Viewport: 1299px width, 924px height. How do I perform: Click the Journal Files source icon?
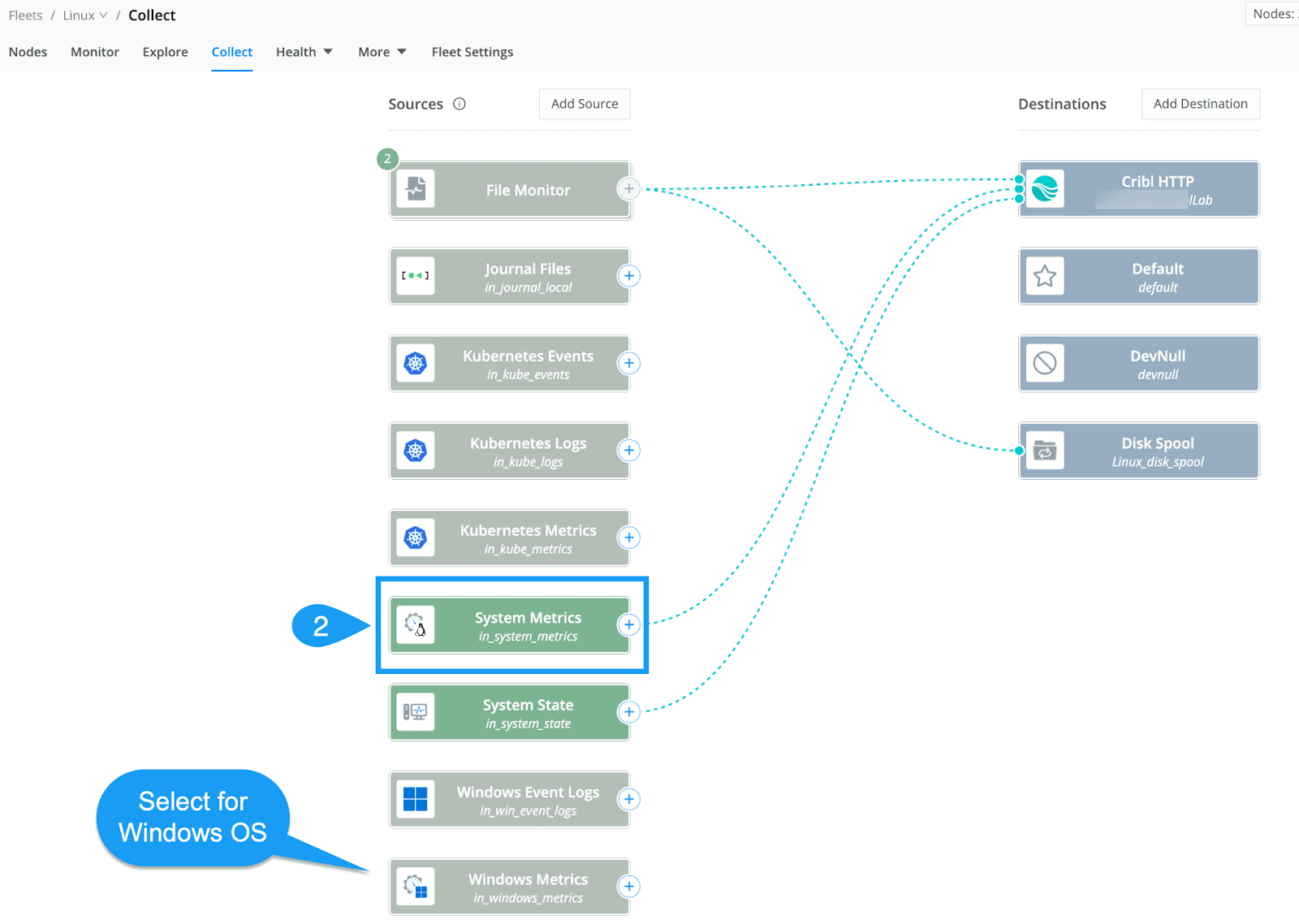coord(416,276)
